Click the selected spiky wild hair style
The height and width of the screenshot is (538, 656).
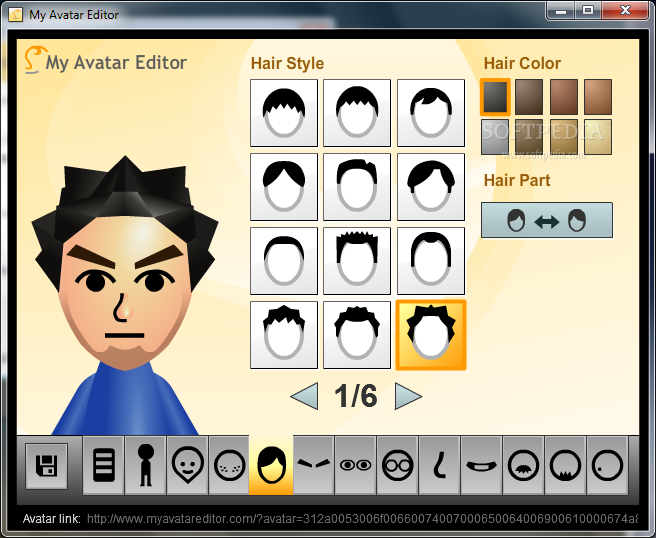(430, 335)
